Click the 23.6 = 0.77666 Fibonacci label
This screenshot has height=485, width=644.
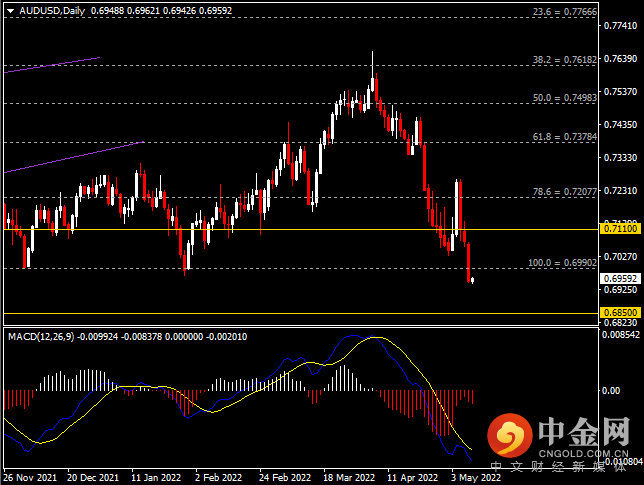coord(563,12)
